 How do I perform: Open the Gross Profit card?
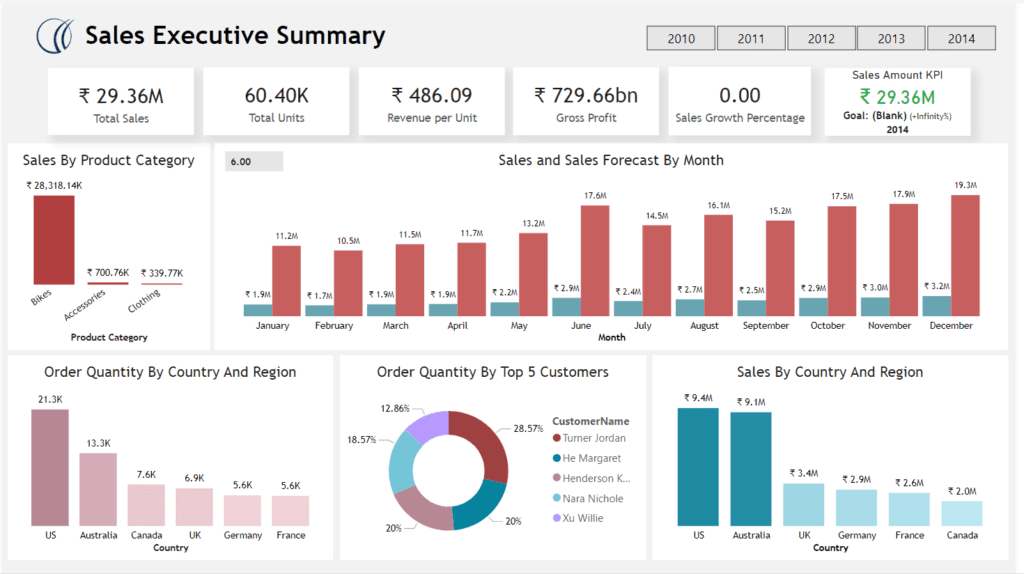585,102
